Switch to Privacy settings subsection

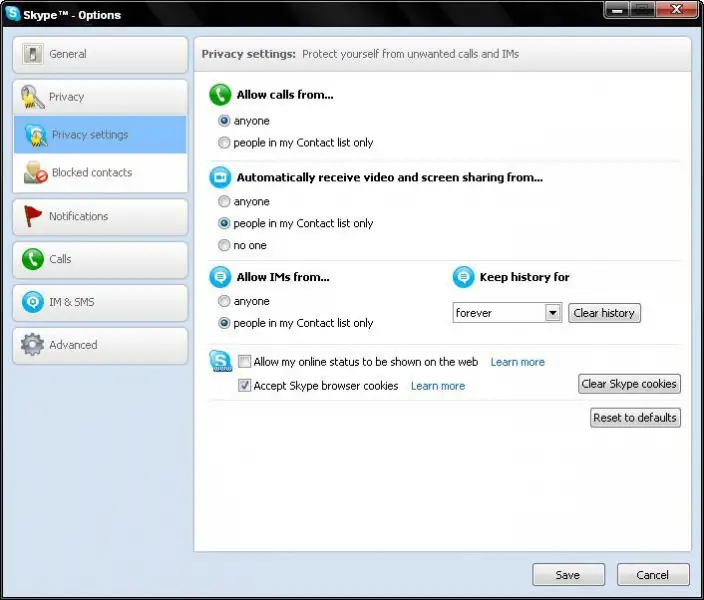100,135
